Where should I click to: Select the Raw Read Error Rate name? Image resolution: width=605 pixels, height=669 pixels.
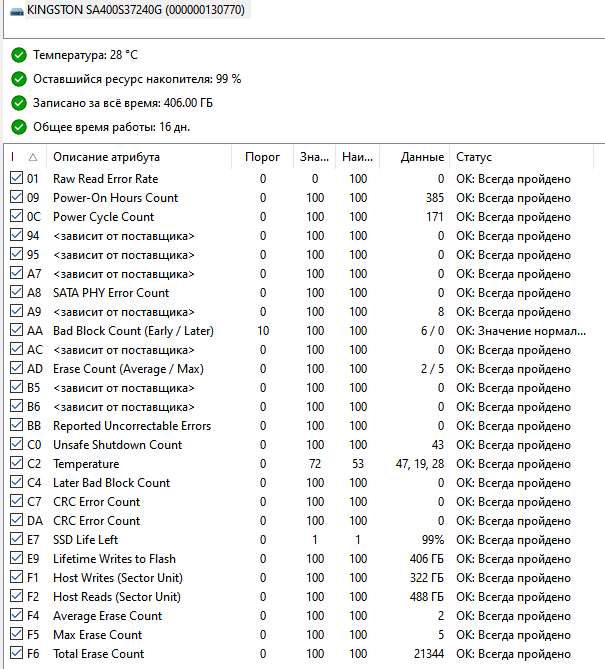click(105, 179)
